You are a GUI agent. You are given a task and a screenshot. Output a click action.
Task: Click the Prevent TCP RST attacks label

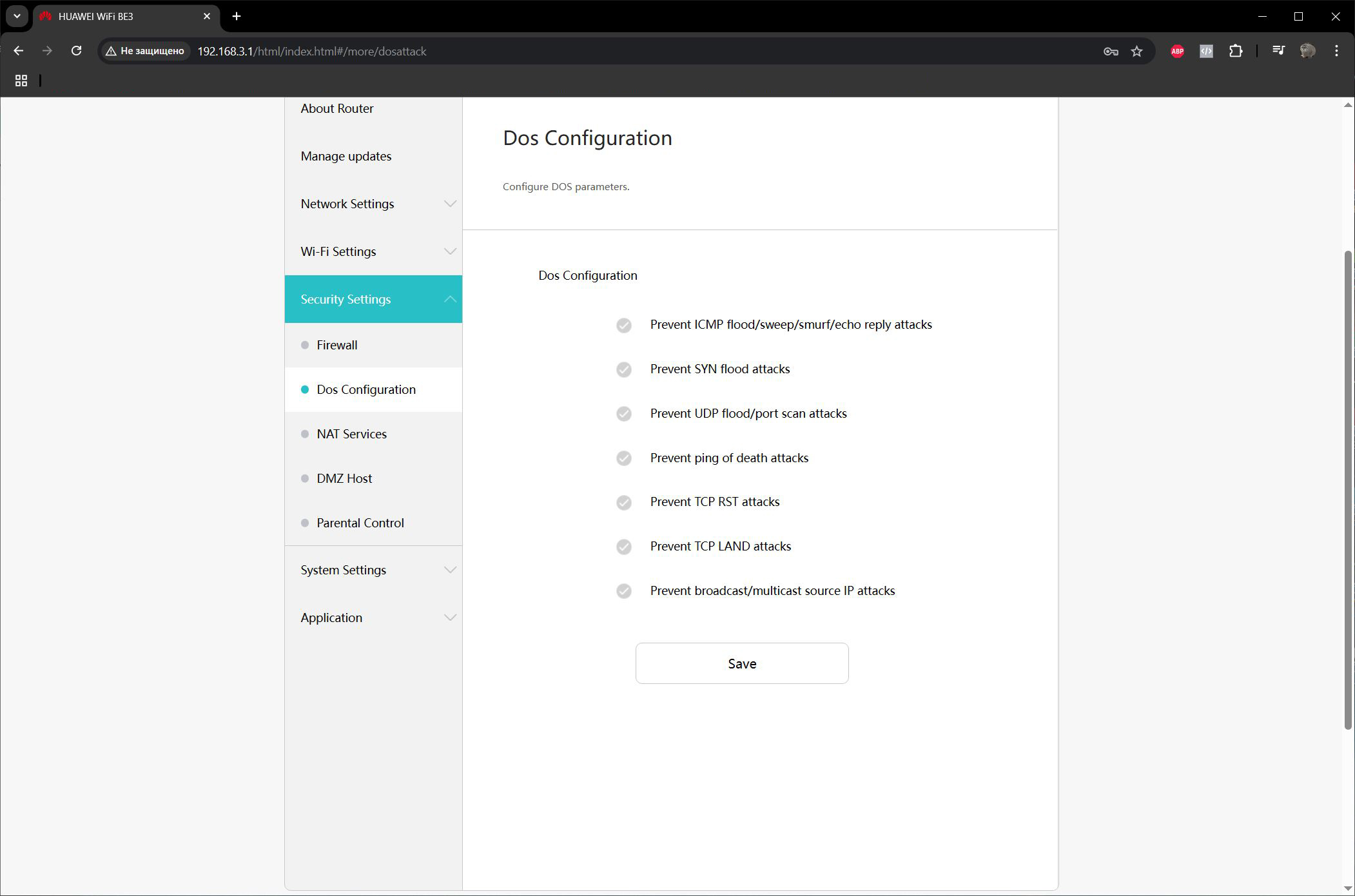click(714, 502)
